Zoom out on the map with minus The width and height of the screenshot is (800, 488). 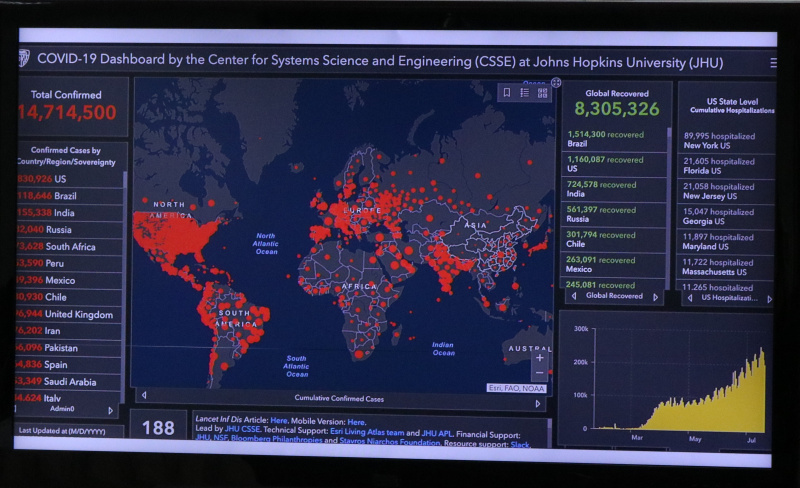coord(539,373)
